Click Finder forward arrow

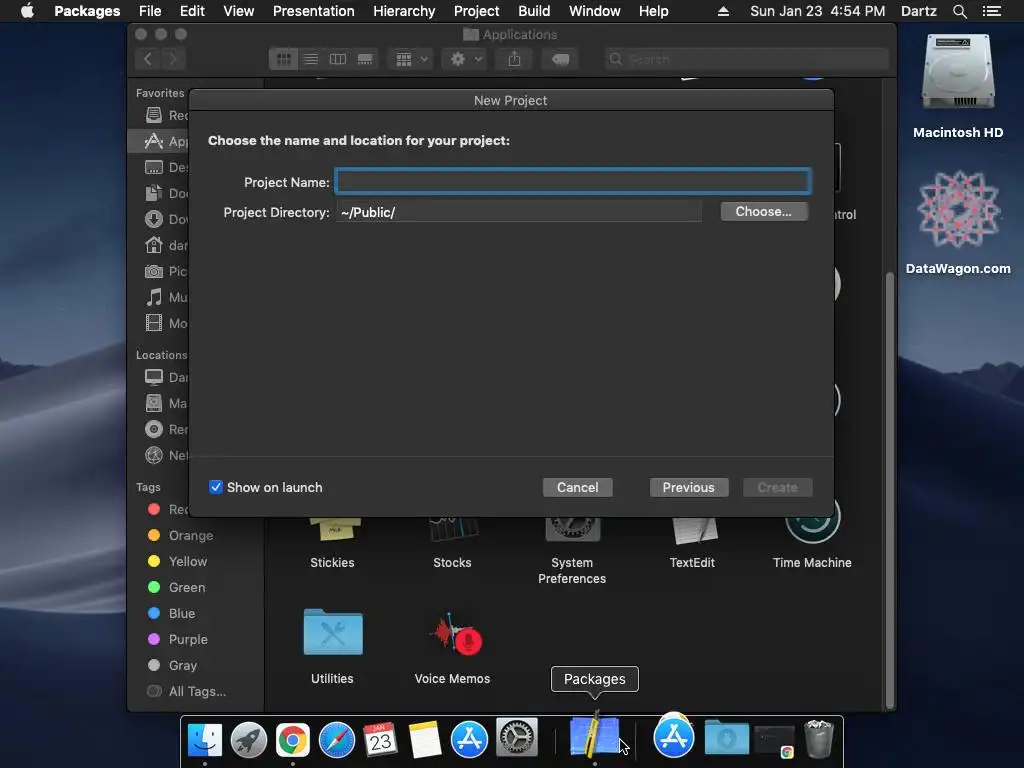tap(173, 59)
